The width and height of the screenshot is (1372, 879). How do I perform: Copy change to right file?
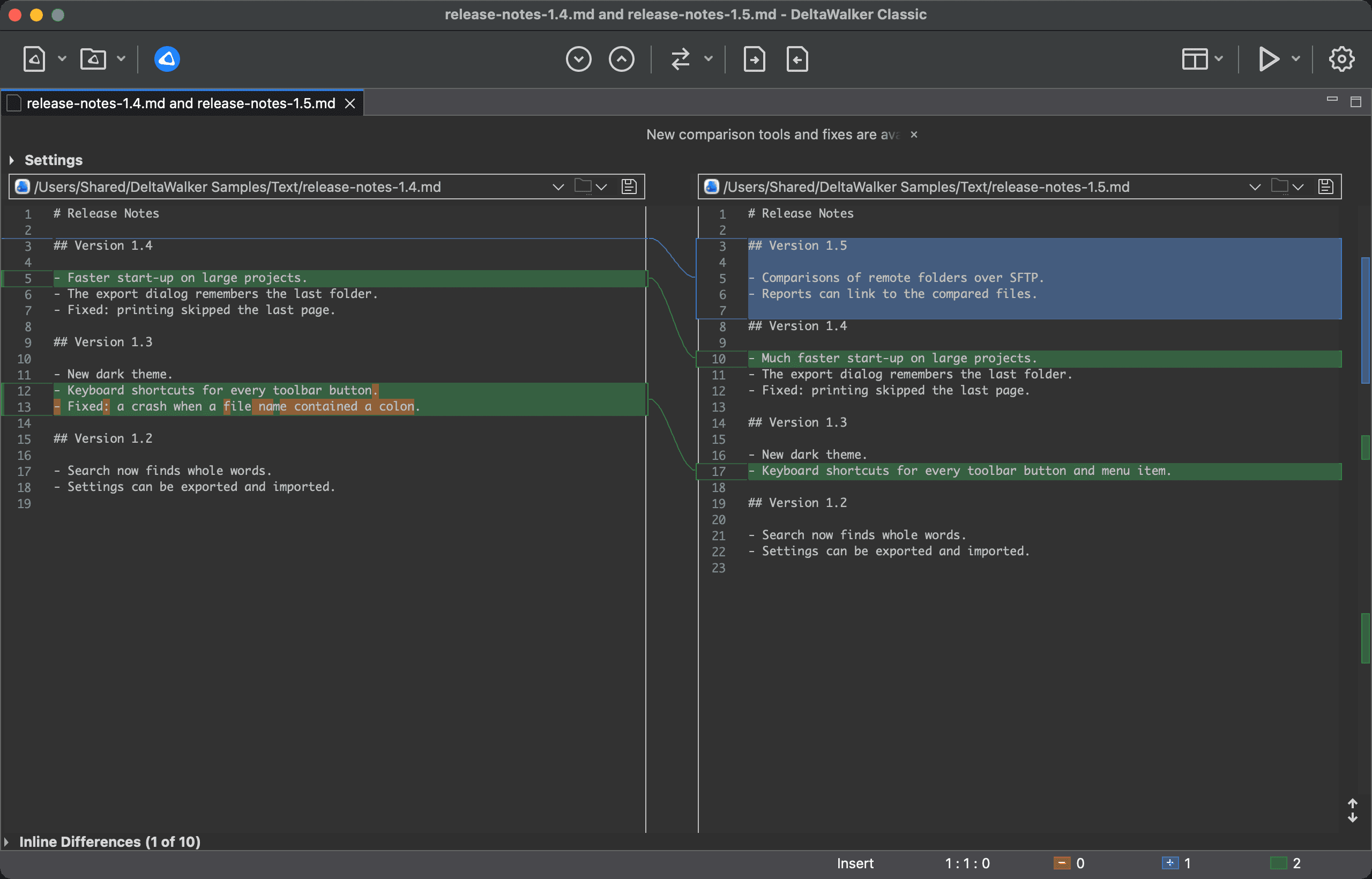point(754,59)
